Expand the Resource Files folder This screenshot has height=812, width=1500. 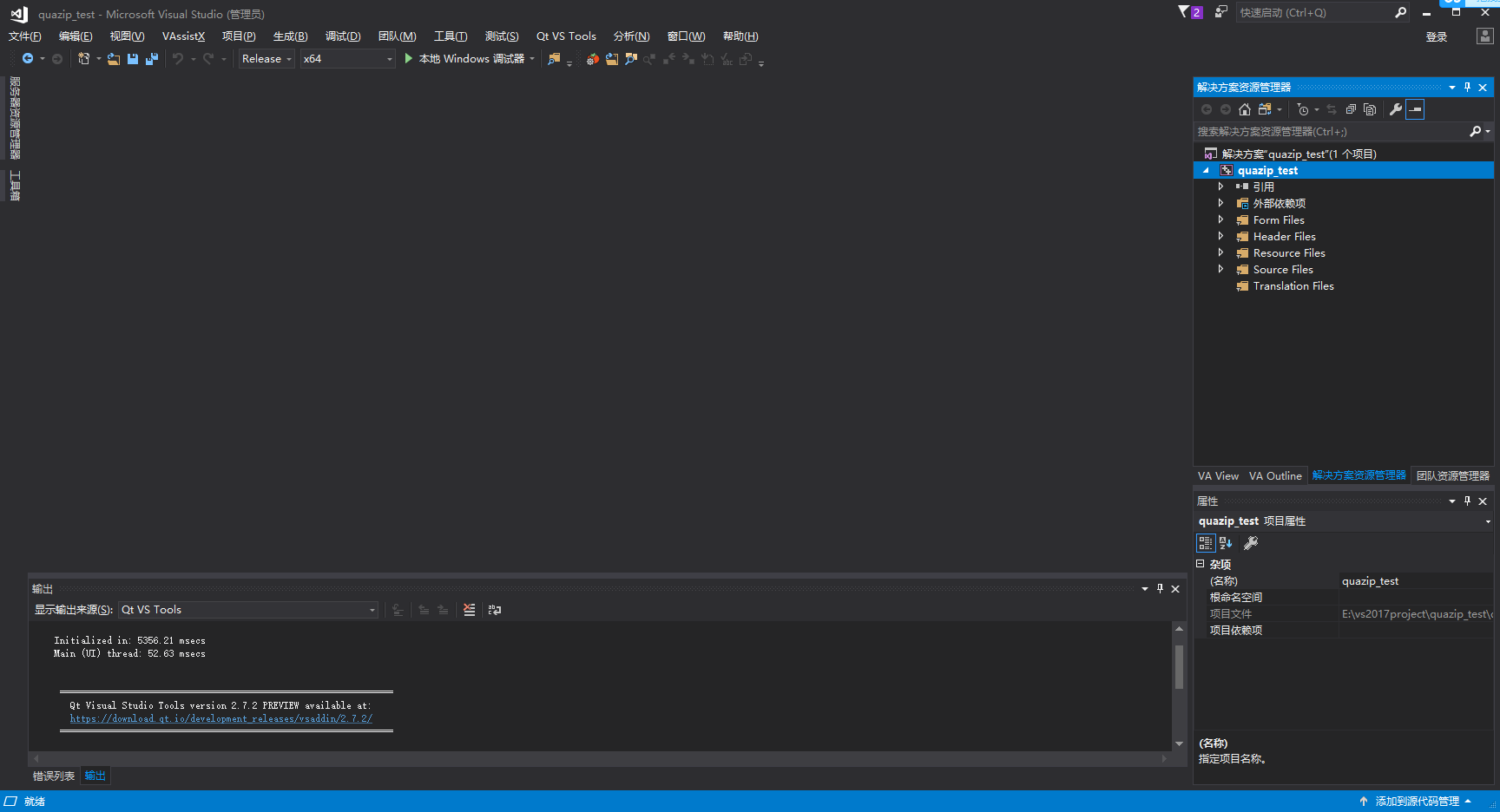1220,252
